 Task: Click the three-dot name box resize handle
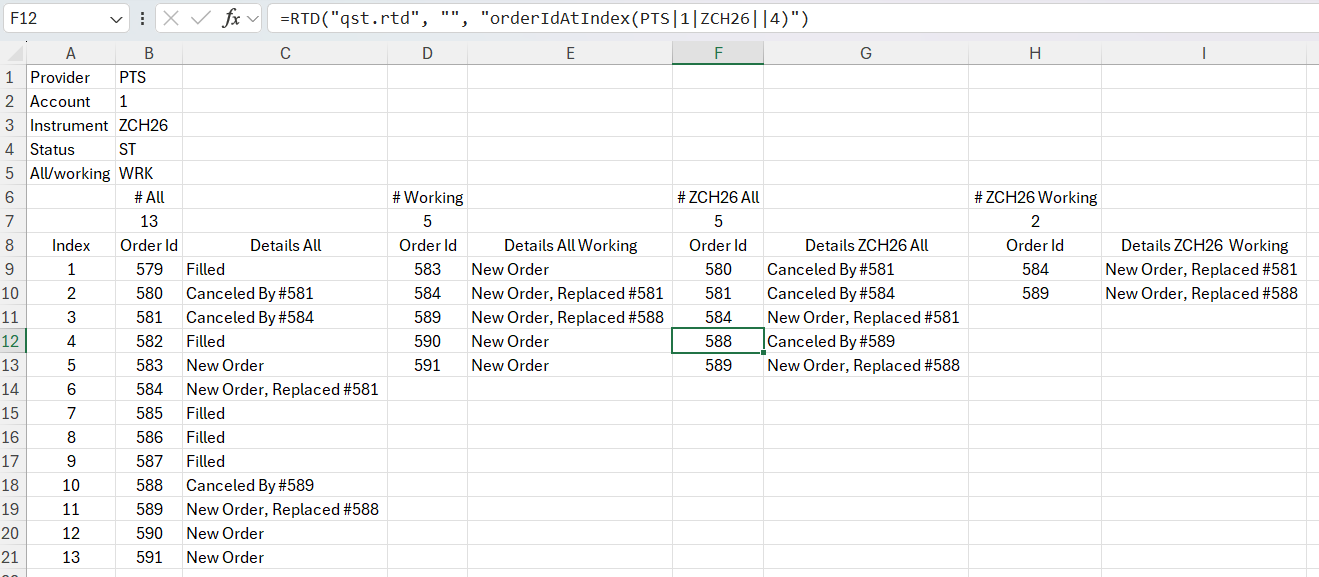(x=142, y=18)
